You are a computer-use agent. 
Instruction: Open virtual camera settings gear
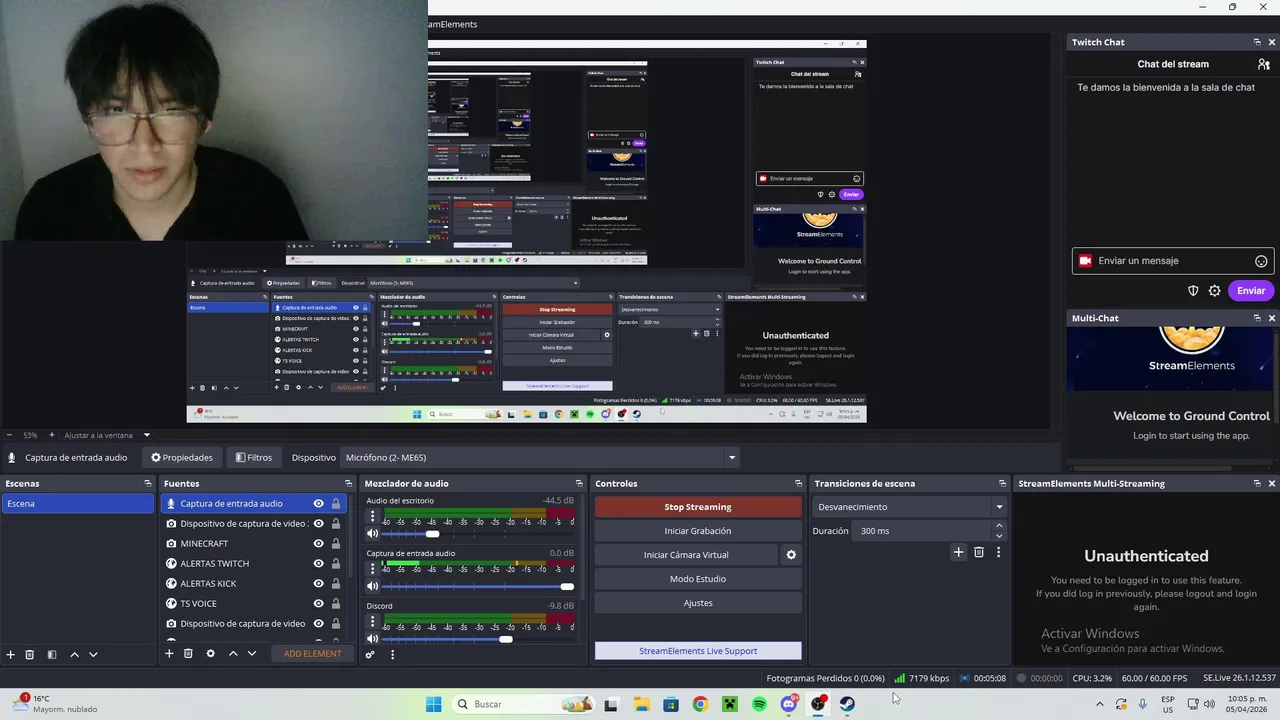tap(791, 555)
